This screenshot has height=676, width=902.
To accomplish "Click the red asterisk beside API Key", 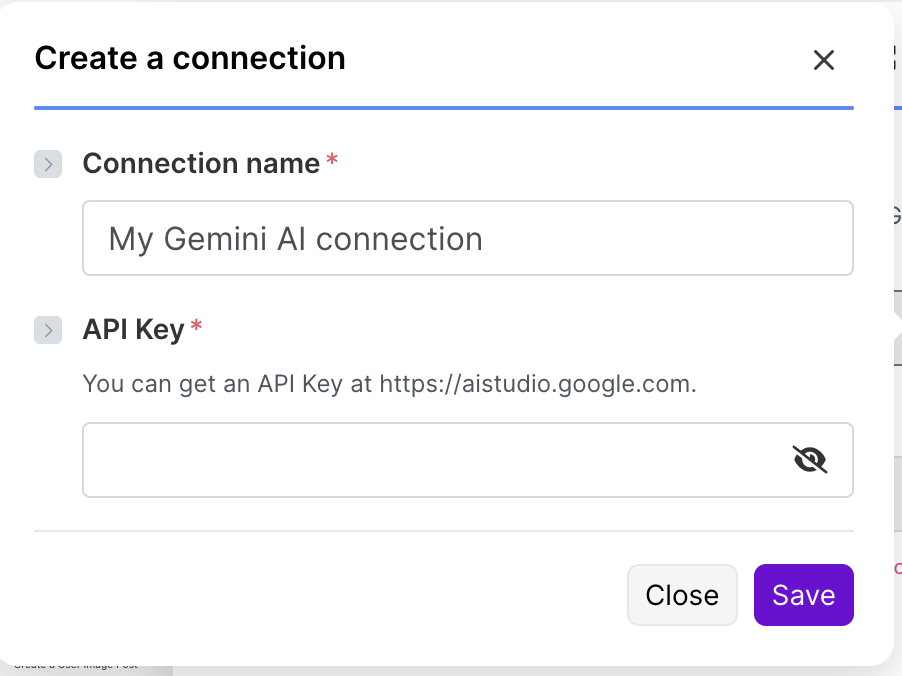I will point(196,327).
